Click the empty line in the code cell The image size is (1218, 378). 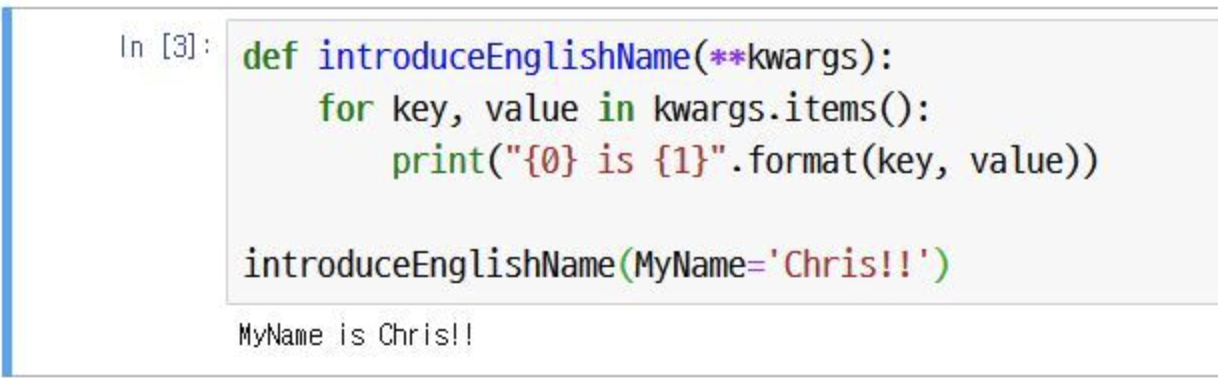click(x=722, y=214)
